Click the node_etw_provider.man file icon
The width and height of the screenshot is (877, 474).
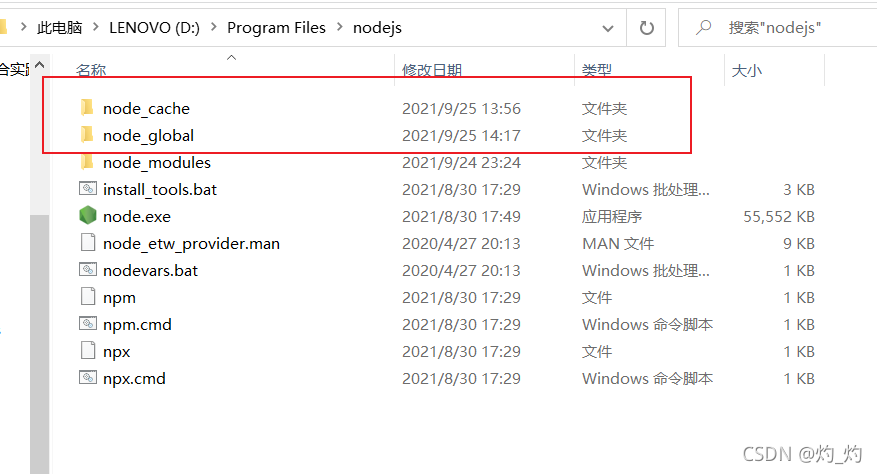point(88,242)
